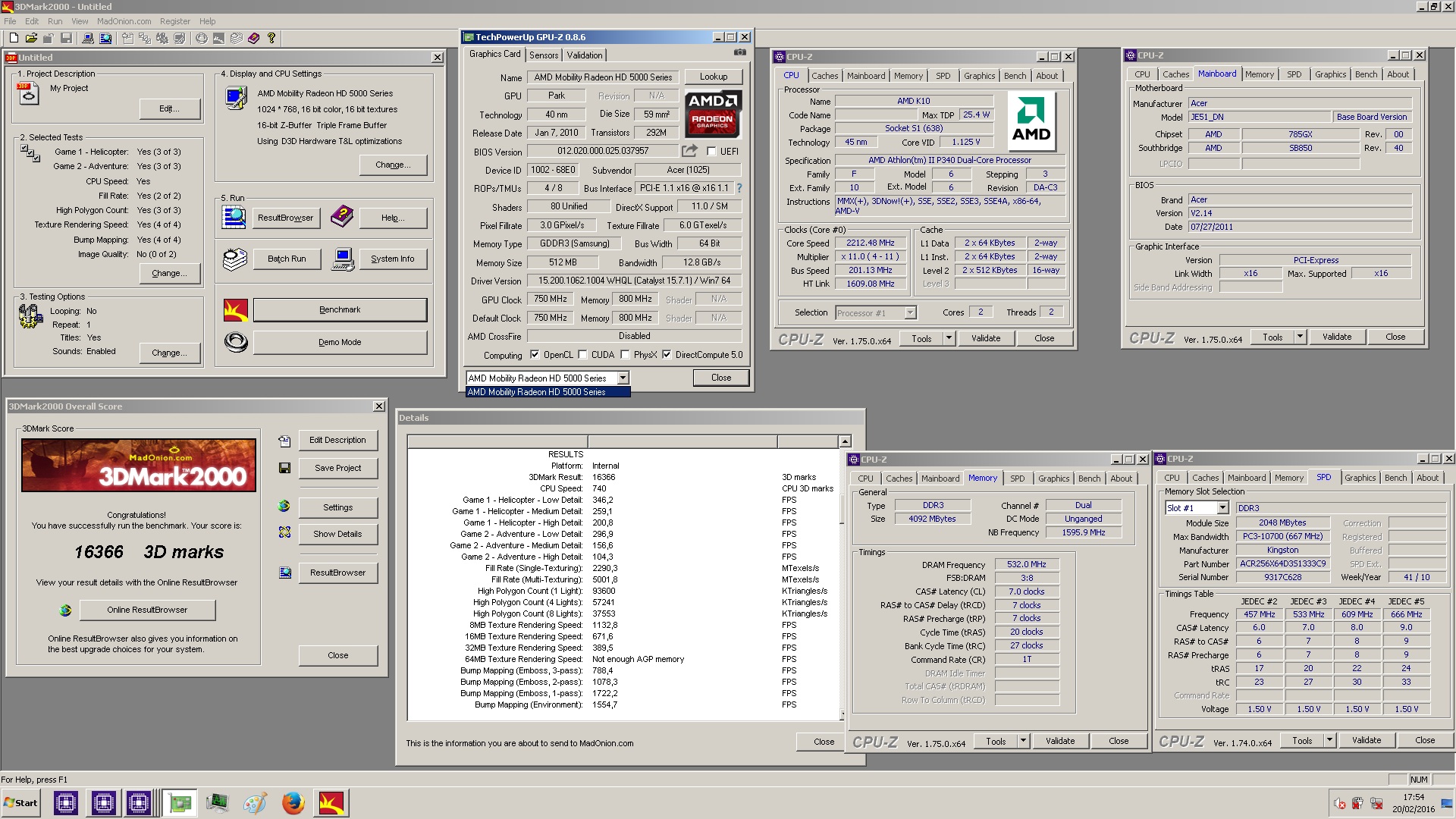This screenshot has height=819, width=1456.
Task: Click the Details list scroll-up arrow
Action: (x=845, y=441)
